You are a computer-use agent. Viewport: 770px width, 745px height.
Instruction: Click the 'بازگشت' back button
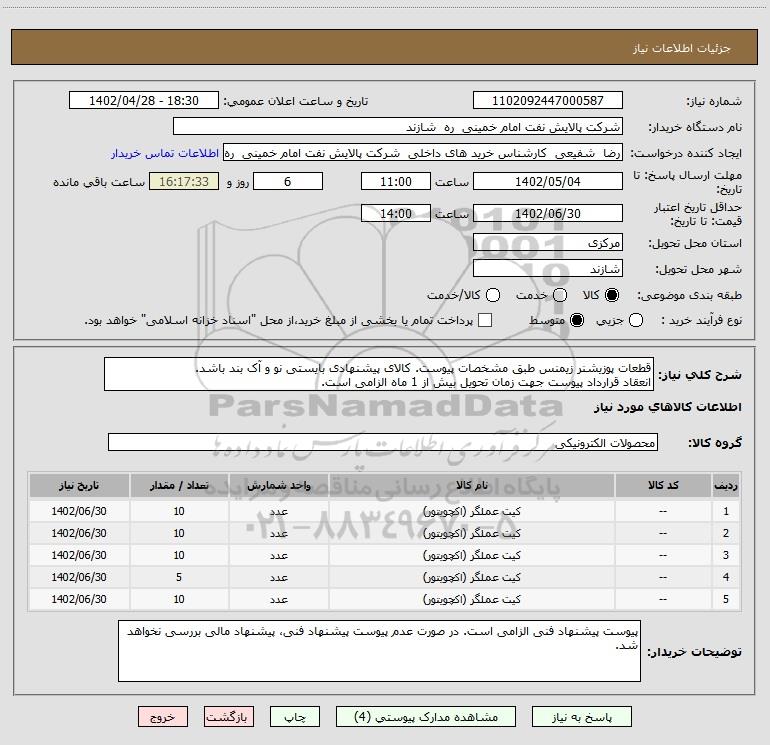[x=229, y=717]
